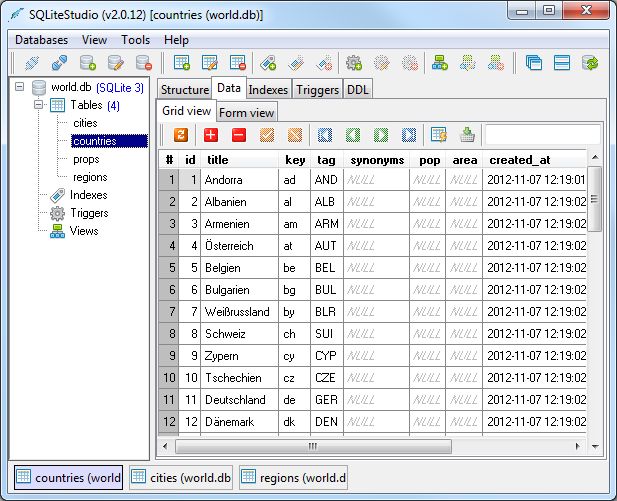617x501 pixels.
Task: Switch to the DDL tab
Action: (357, 89)
